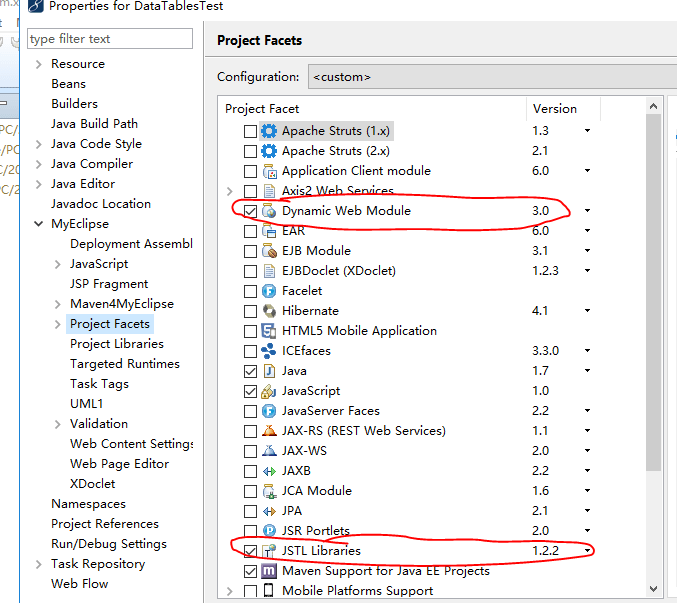Select Project References in the tree
The height and width of the screenshot is (603, 677).
tap(105, 524)
